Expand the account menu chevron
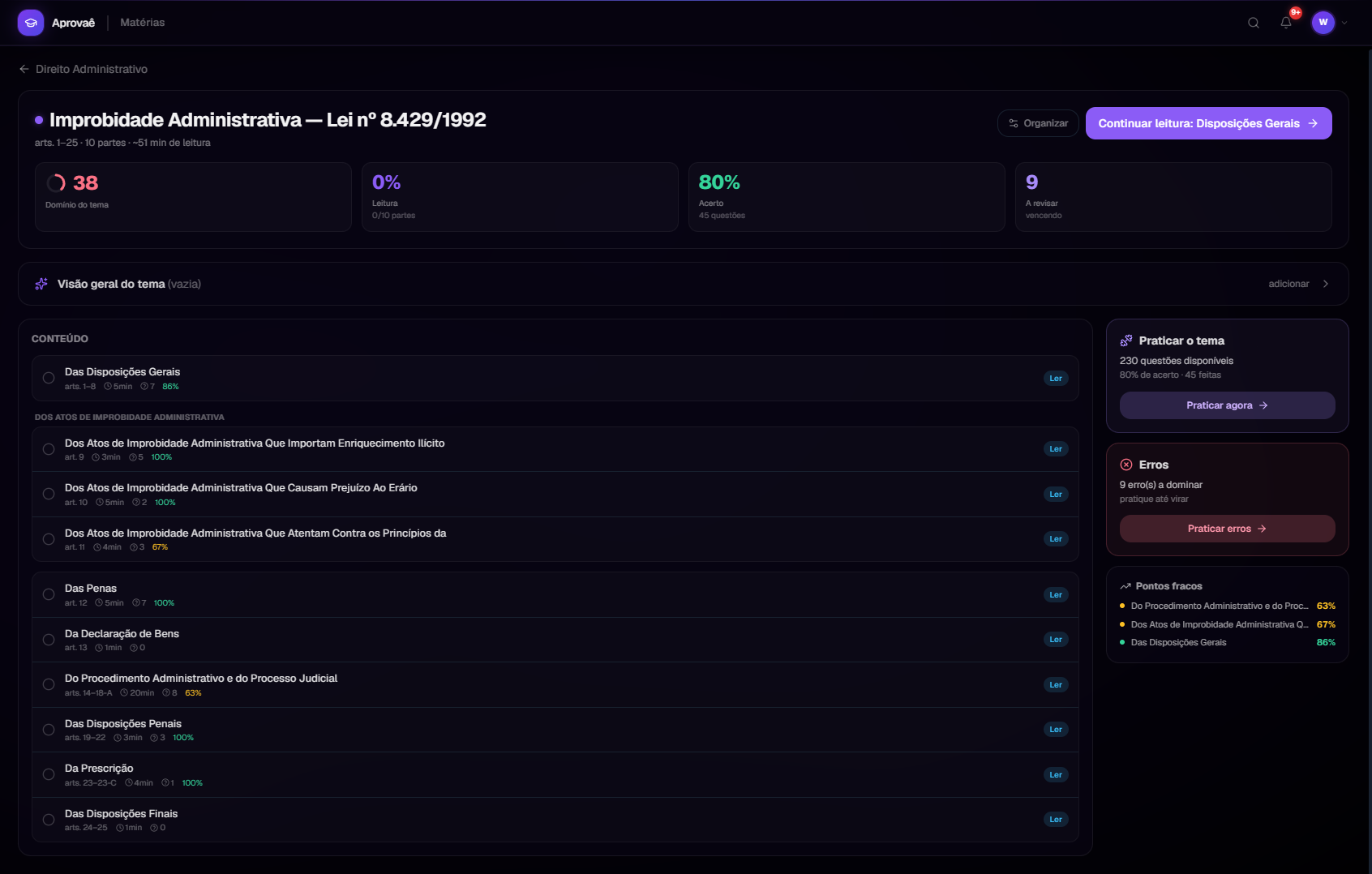This screenshot has height=874, width=1372. 1344,23
